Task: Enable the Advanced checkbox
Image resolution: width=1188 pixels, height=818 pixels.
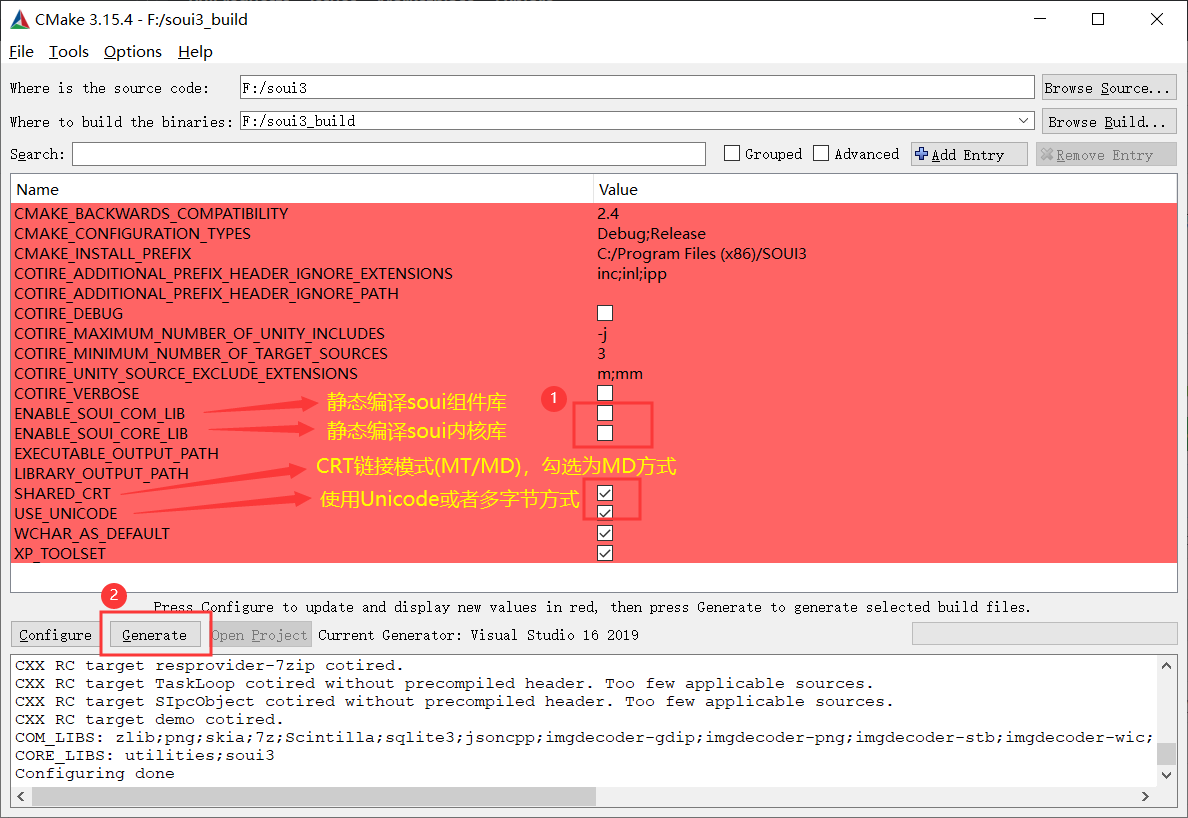Action: click(x=821, y=154)
